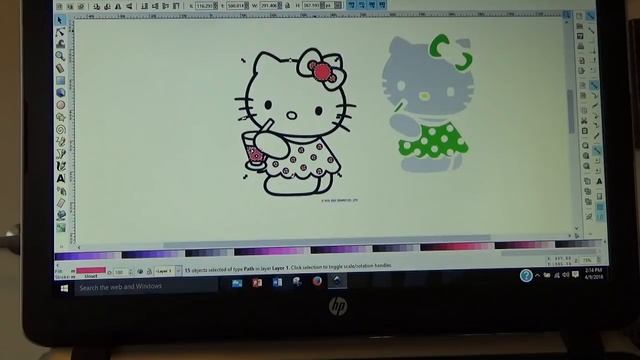The width and height of the screenshot is (640, 360).
Task: Click the X position input field
Action: pos(207,6)
